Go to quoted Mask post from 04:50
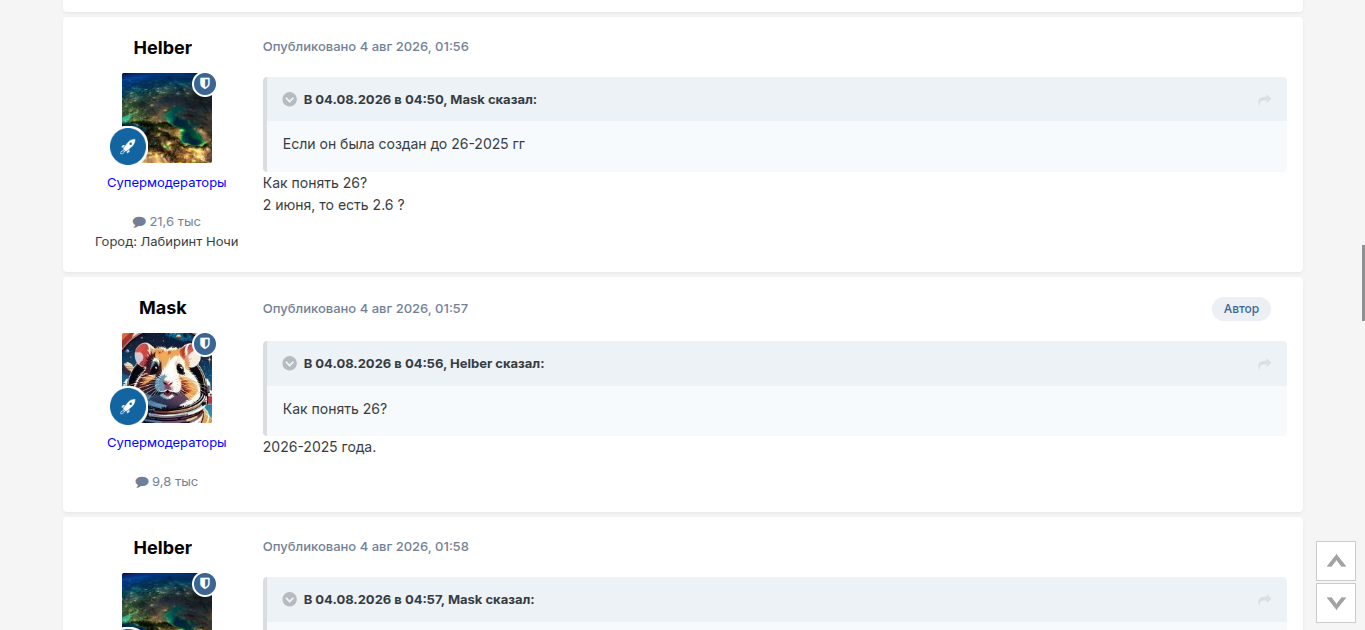1365x630 pixels. pyautogui.click(x=1264, y=100)
